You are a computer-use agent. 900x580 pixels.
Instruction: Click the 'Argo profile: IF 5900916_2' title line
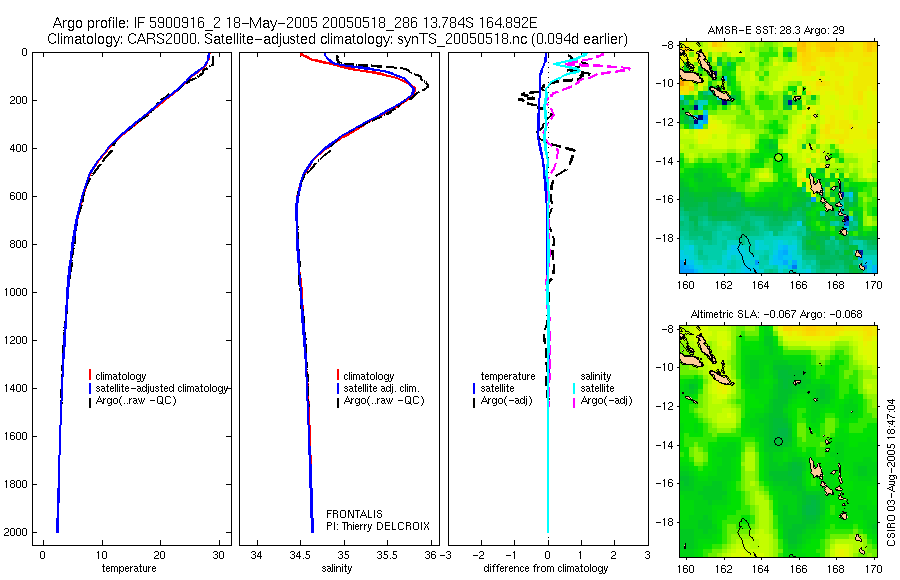(x=294, y=23)
